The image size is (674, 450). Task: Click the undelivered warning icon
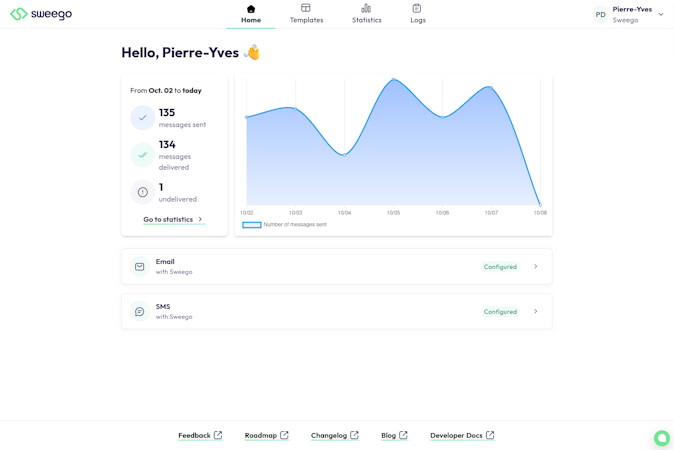143,192
